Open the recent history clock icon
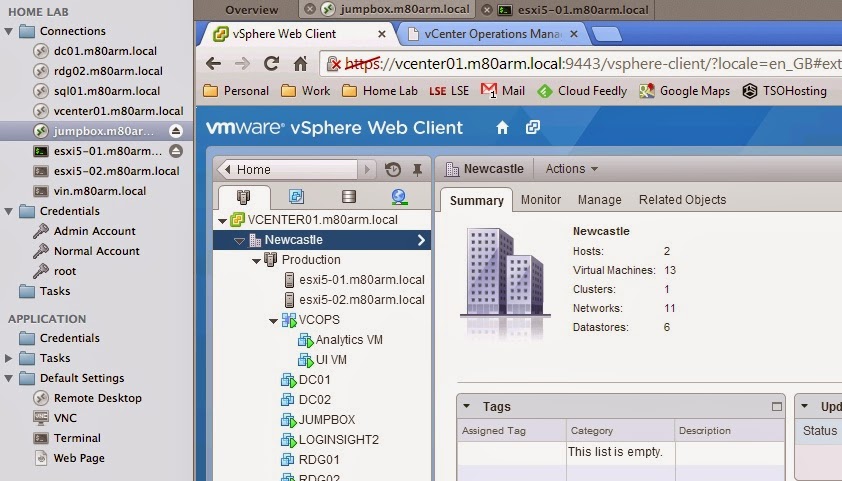 (x=393, y=170)
